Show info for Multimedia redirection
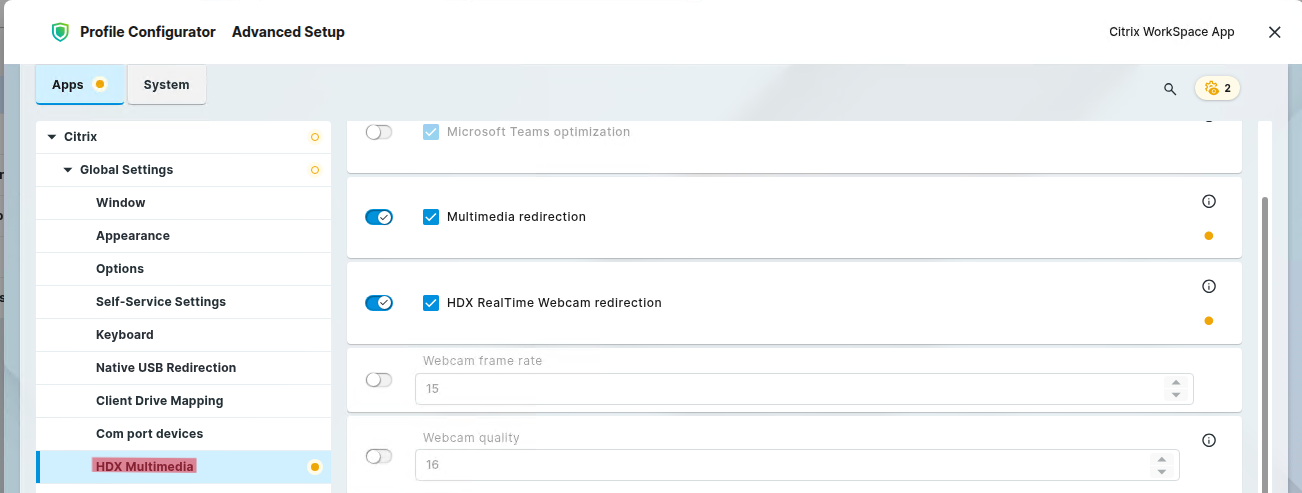The width and height of the screenshot is (1302, 493). point(1208,201)
